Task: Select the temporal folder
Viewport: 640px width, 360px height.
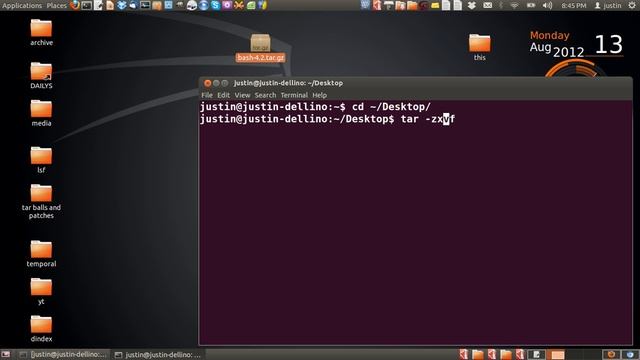Action: [41, 254]
